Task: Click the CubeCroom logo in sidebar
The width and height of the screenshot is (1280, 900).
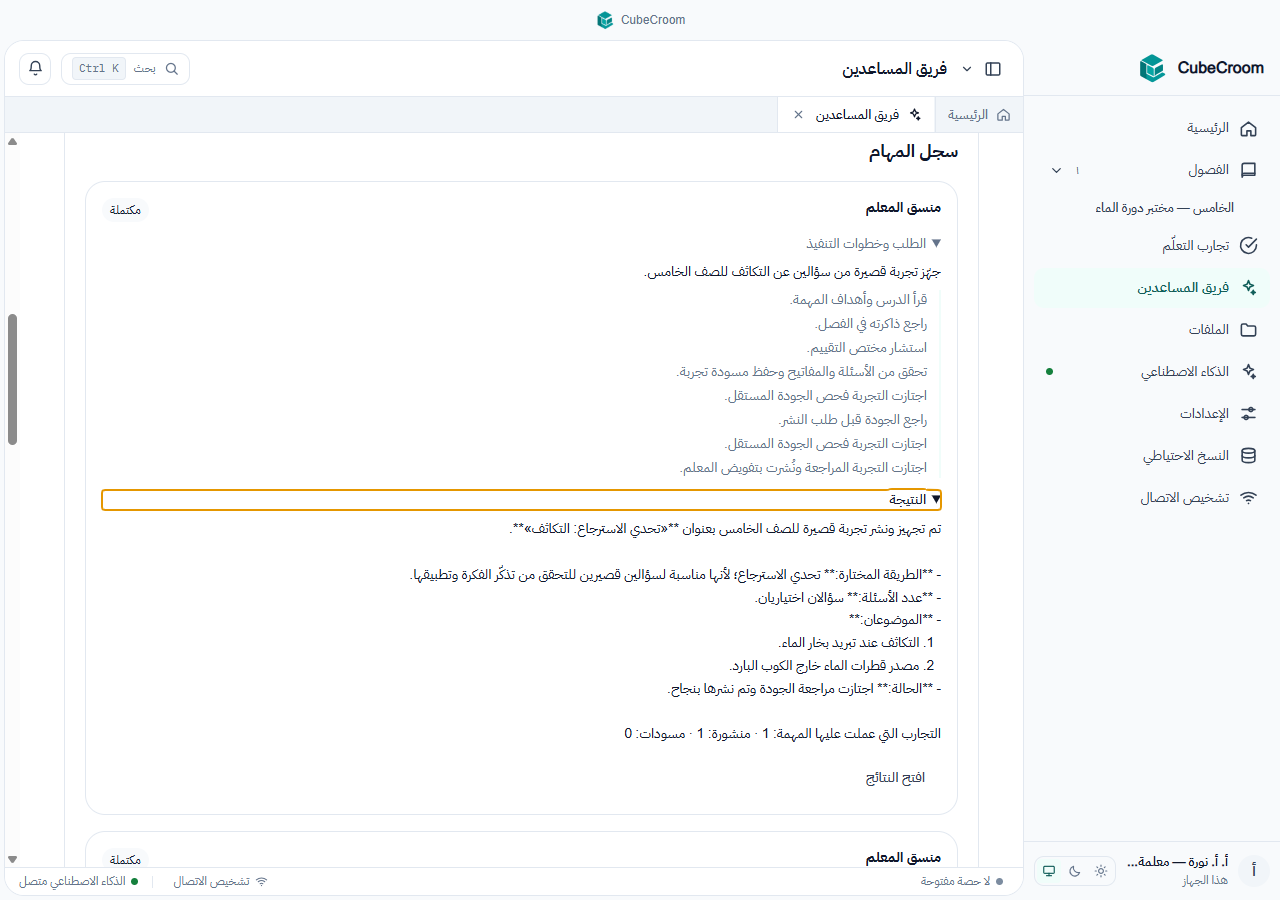Action: [x=1152, y=68]
